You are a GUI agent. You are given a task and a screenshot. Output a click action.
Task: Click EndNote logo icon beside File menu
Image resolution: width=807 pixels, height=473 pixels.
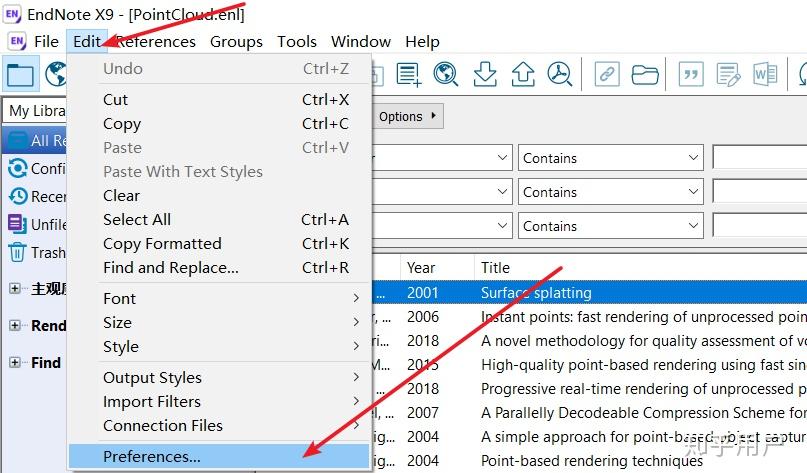pyautogui.click(x=17, y=41)
